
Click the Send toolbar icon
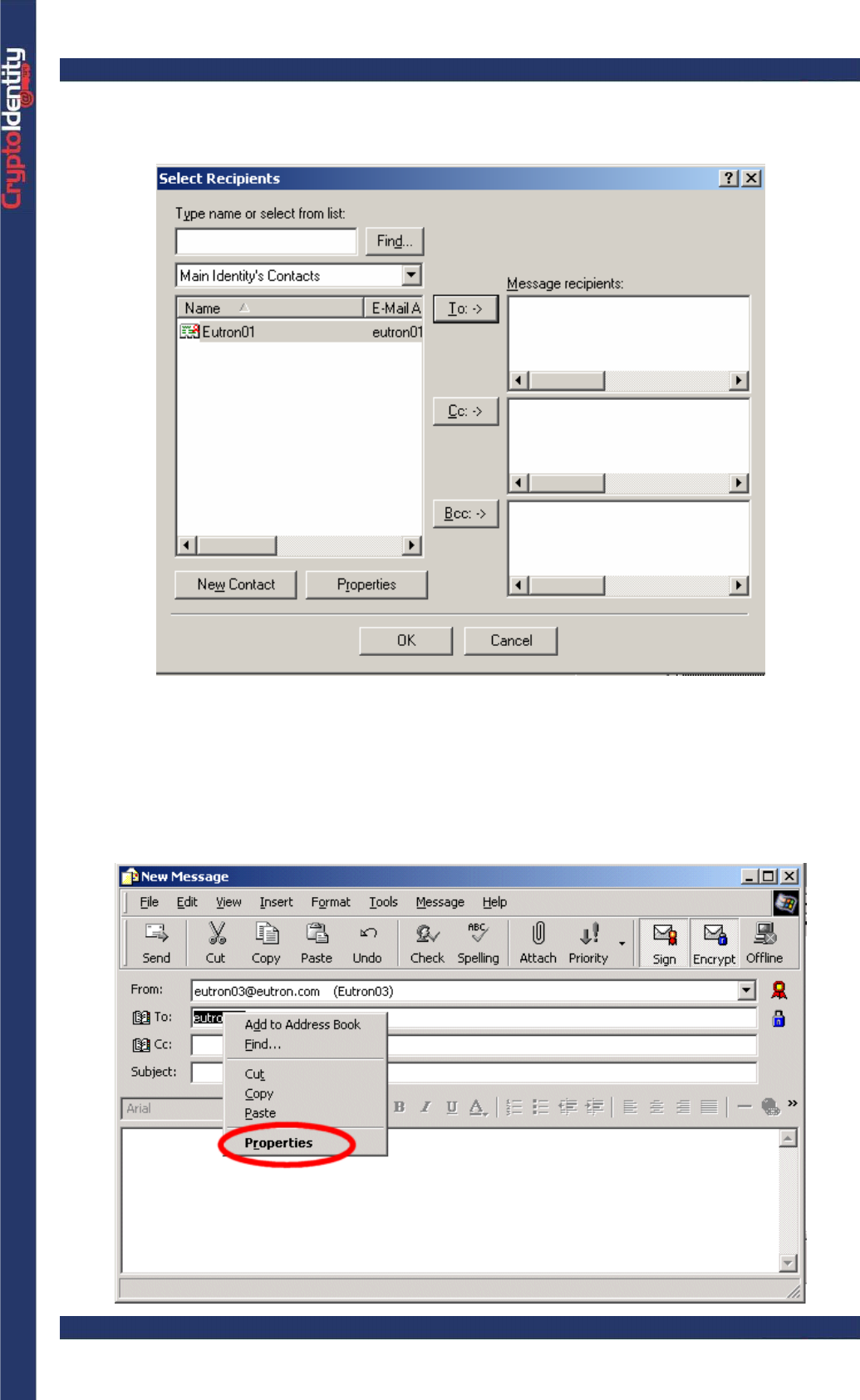coord(156,934)
